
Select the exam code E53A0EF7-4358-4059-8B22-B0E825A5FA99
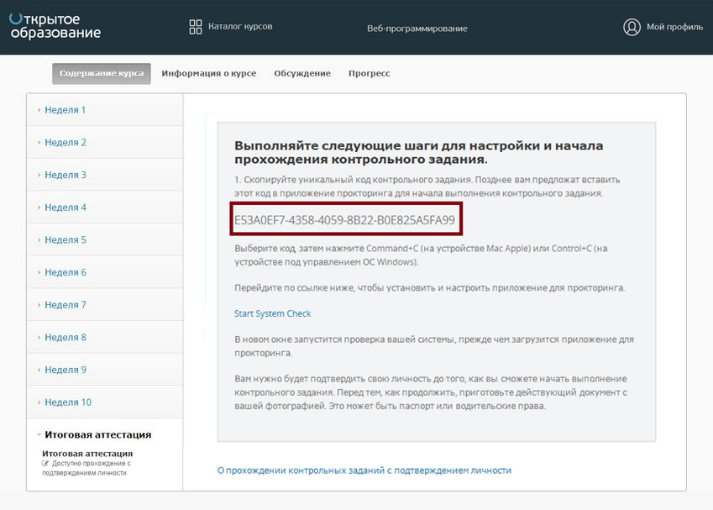345,220
